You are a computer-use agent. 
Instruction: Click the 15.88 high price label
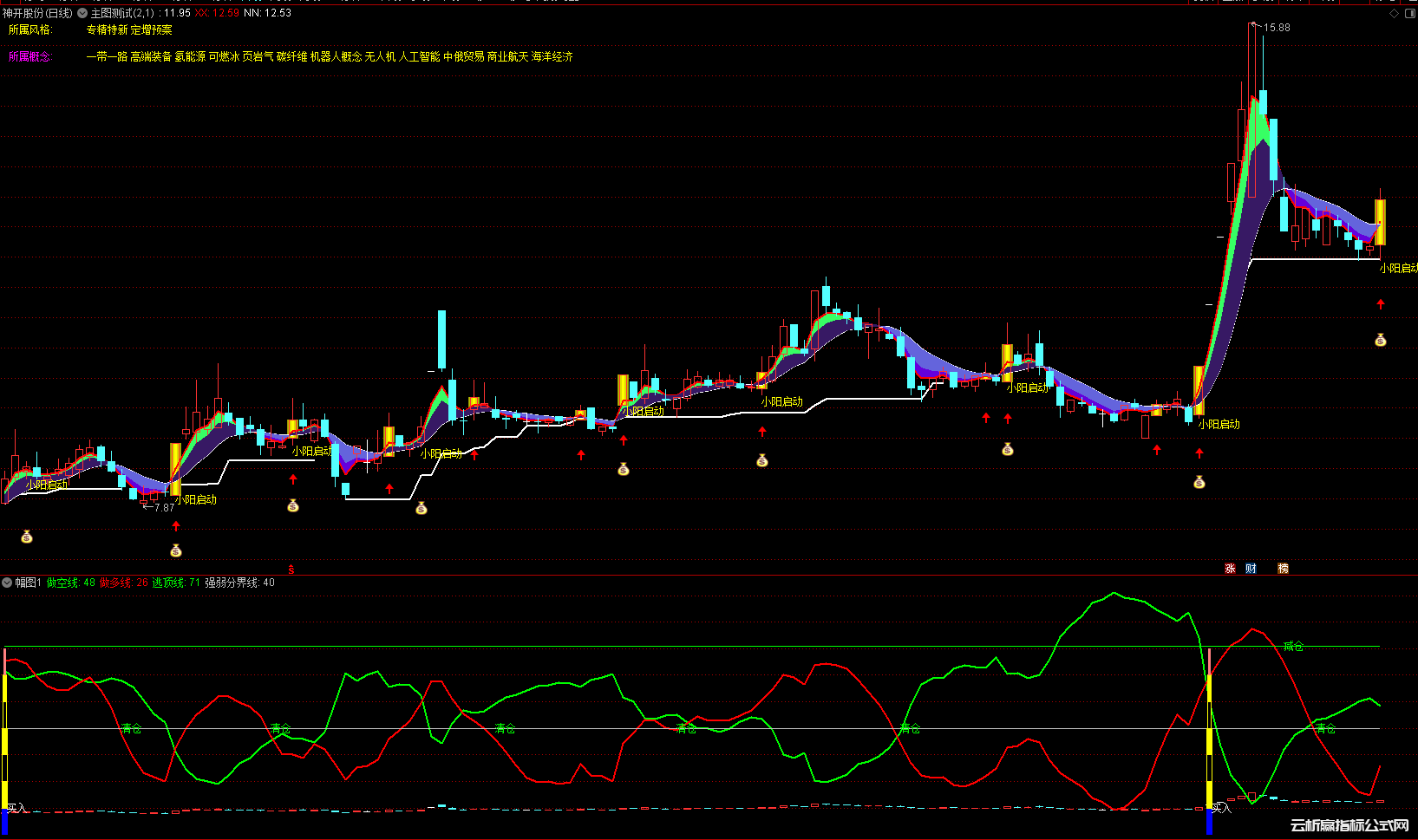1277,28
